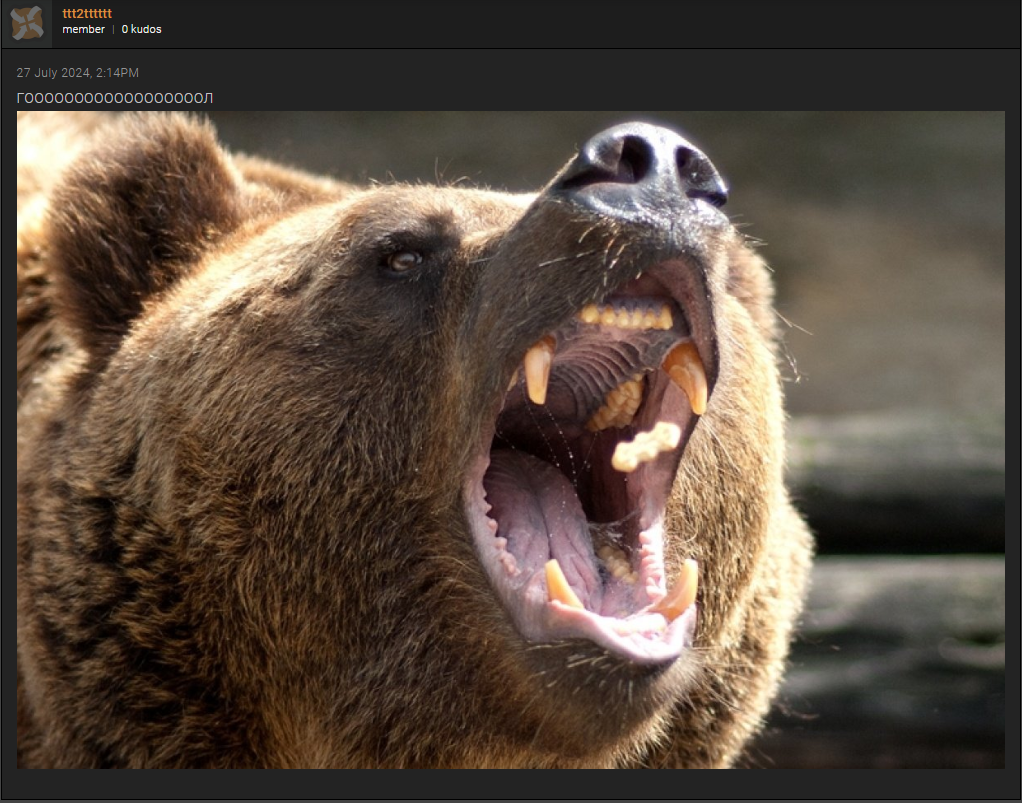Click the bear's lower right canine tooth
The width and height of the screenshot is (1022, 803).
point(682,590)
